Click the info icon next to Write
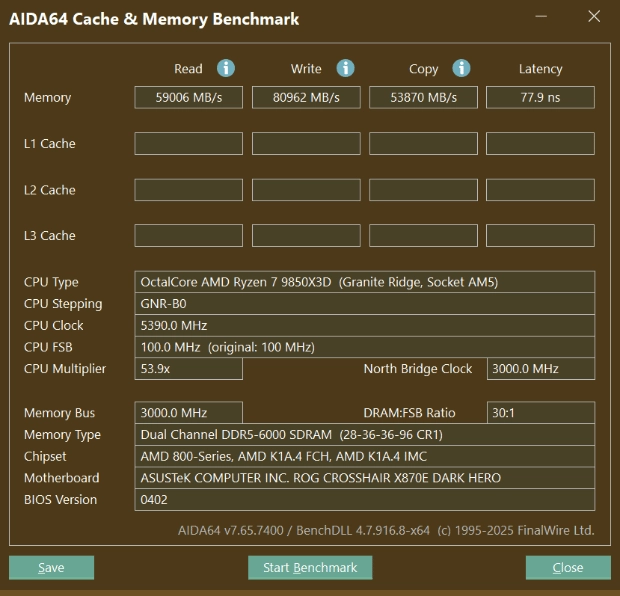The width and height of the screenshot is (620, 596). (x=345, y=68)
